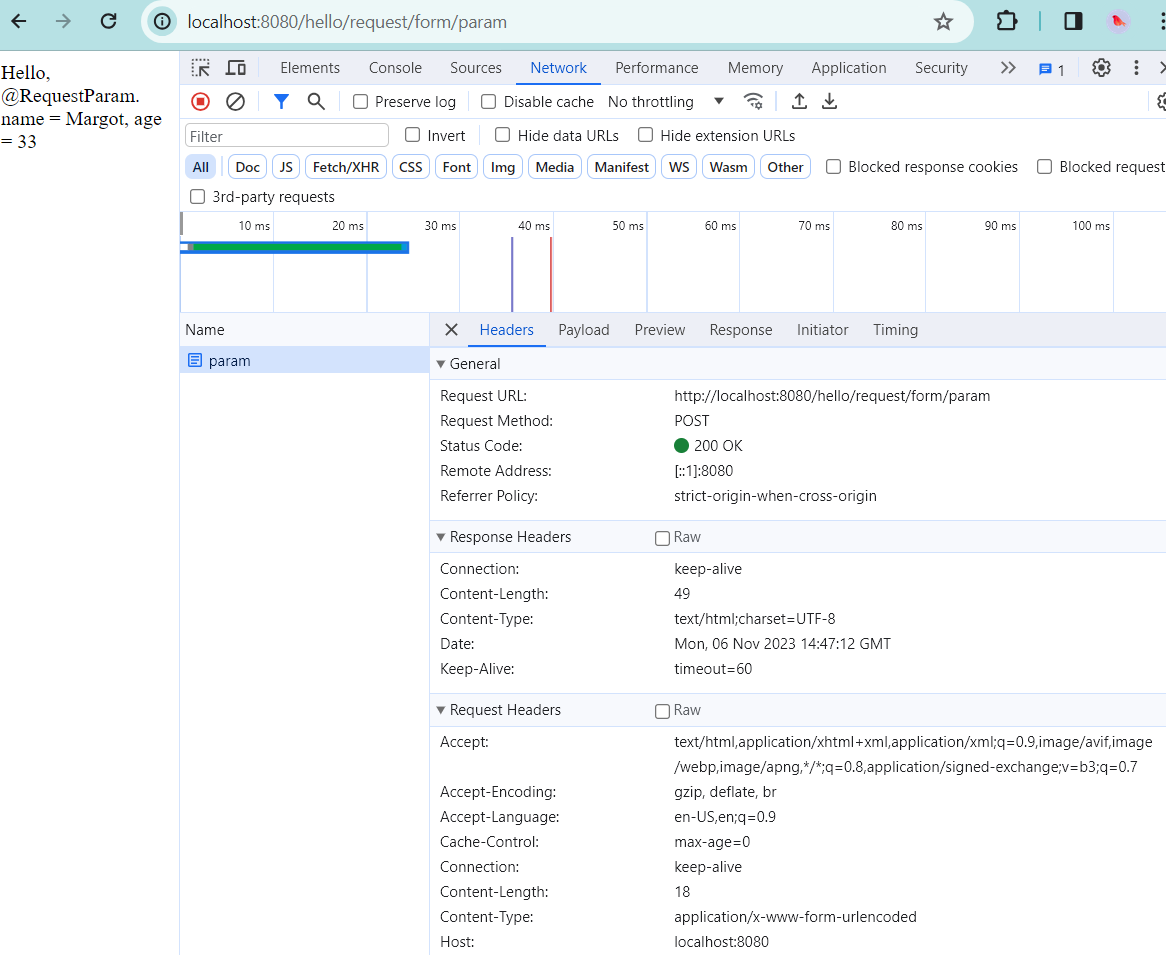This screenshot has height=955, width=1166.
Task: Toggle Raw checkbox for Request Headers
Action: [662, 711]
